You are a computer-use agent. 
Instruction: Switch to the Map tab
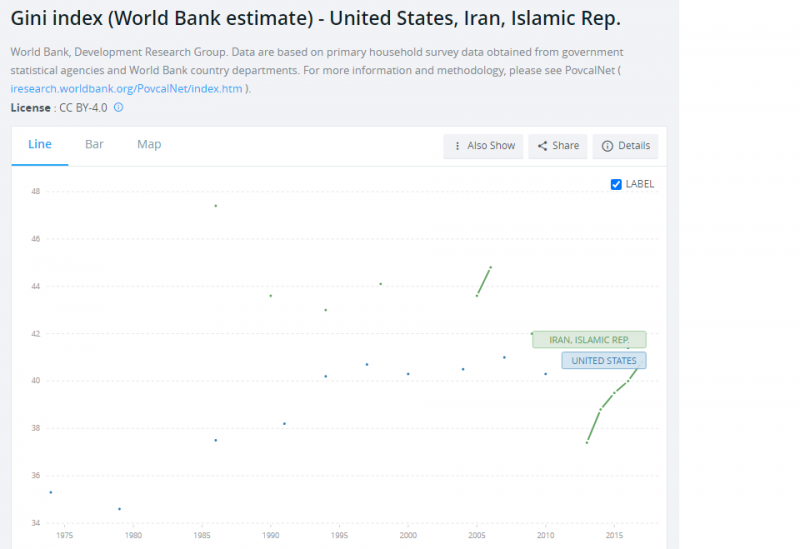149,144
